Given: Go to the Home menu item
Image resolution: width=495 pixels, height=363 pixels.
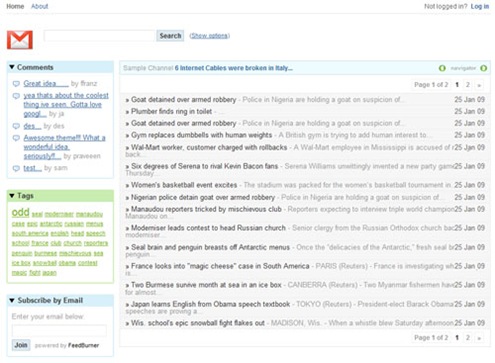Looking at the screenshot, I should pos(15,6).
